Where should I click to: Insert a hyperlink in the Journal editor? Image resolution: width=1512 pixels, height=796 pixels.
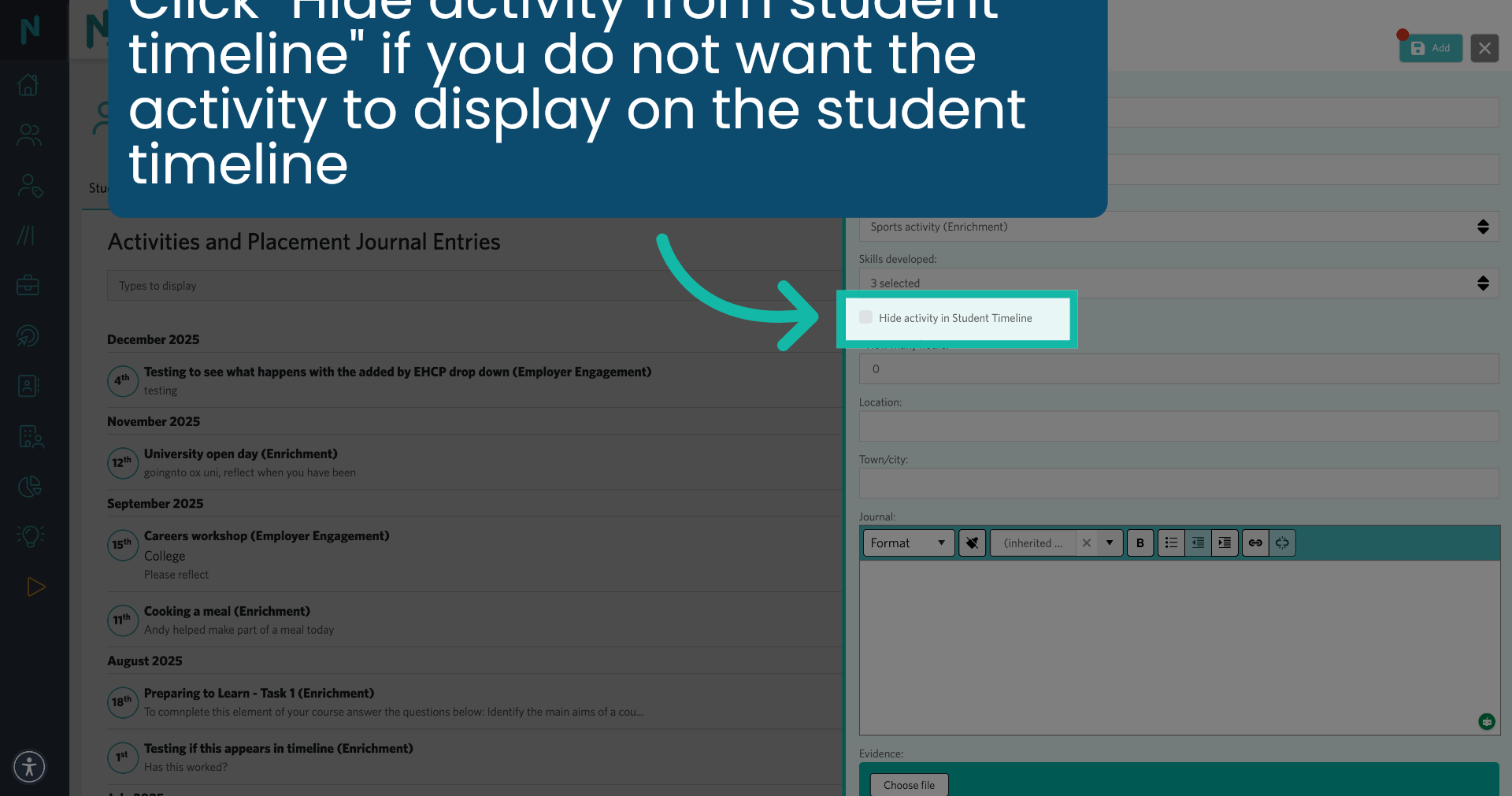pyautogui.click(x=1254, y=542)
